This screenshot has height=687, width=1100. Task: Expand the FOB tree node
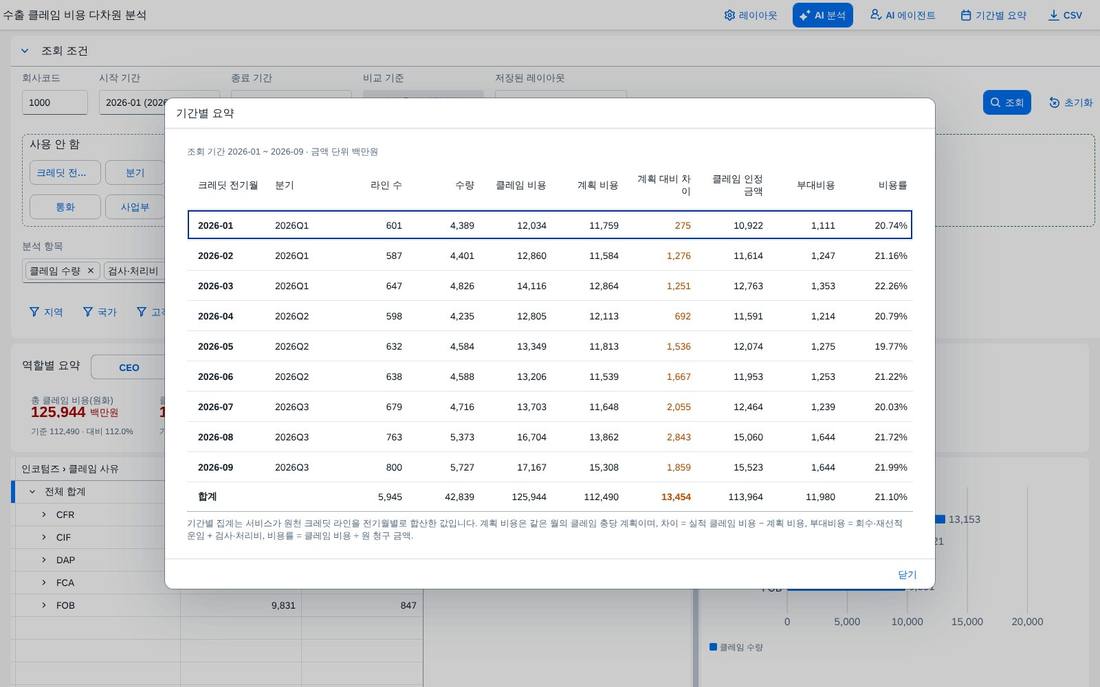(x=43, y=605)
